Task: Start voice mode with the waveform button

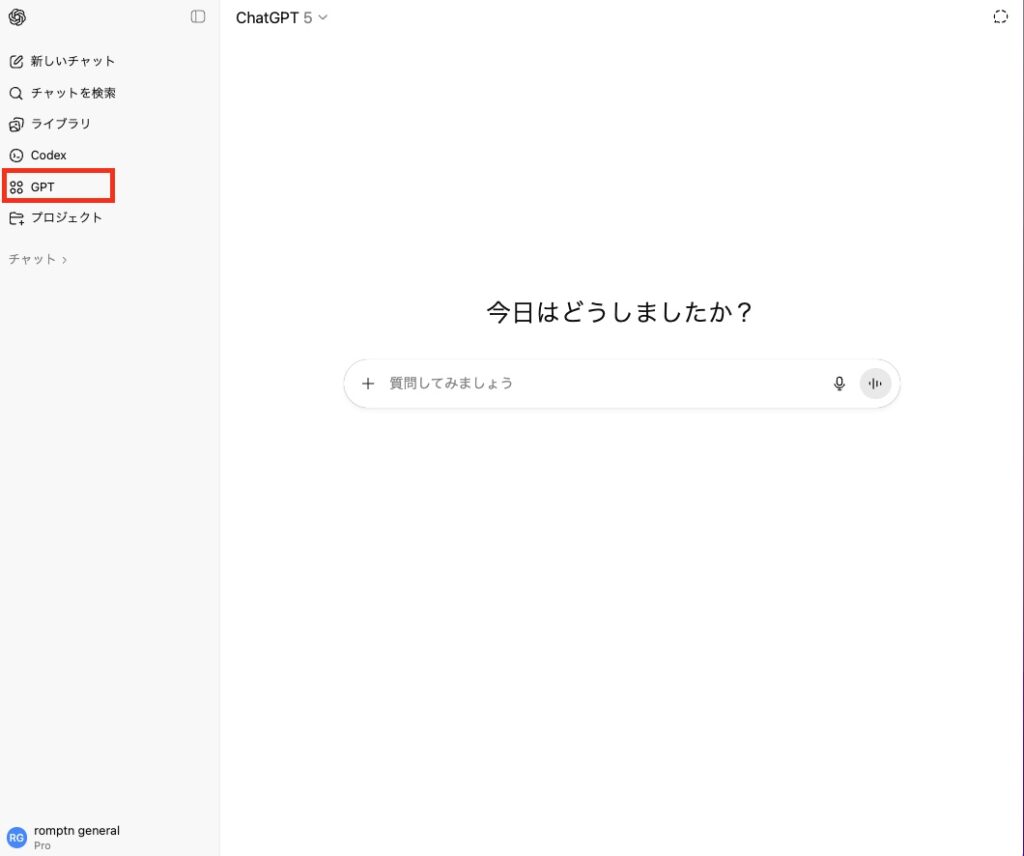Action: point(875,383)
